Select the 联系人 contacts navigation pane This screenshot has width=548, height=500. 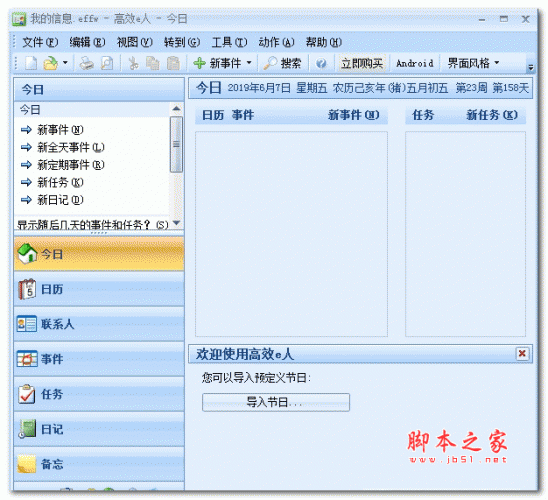[x=99, y=324]
